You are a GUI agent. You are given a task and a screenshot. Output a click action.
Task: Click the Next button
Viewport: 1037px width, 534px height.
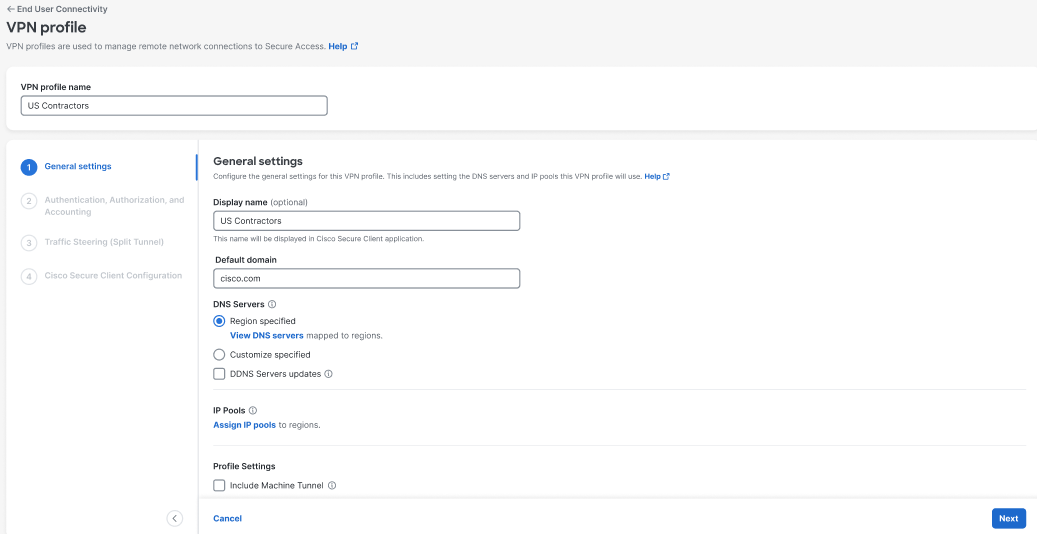pyautogui.click(x=1009, y=519)
